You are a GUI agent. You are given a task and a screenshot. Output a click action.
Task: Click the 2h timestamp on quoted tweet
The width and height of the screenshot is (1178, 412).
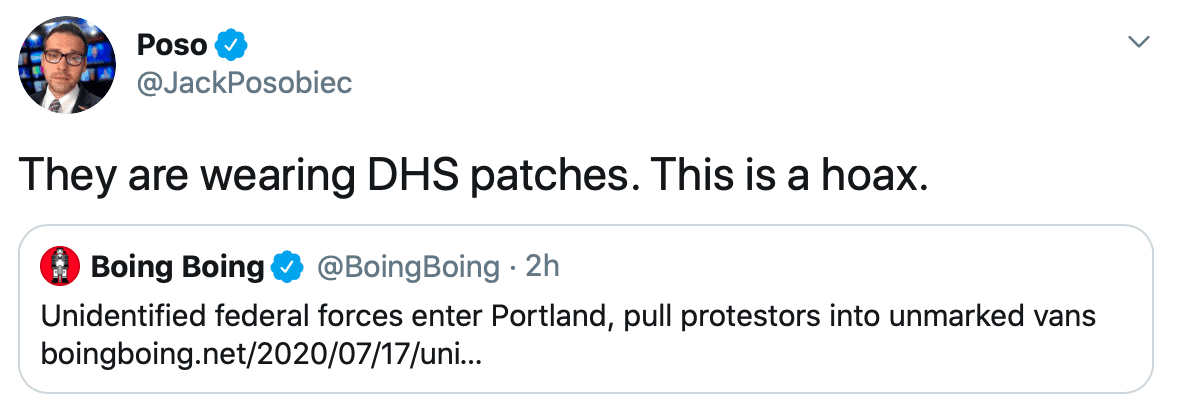[541, 267]
